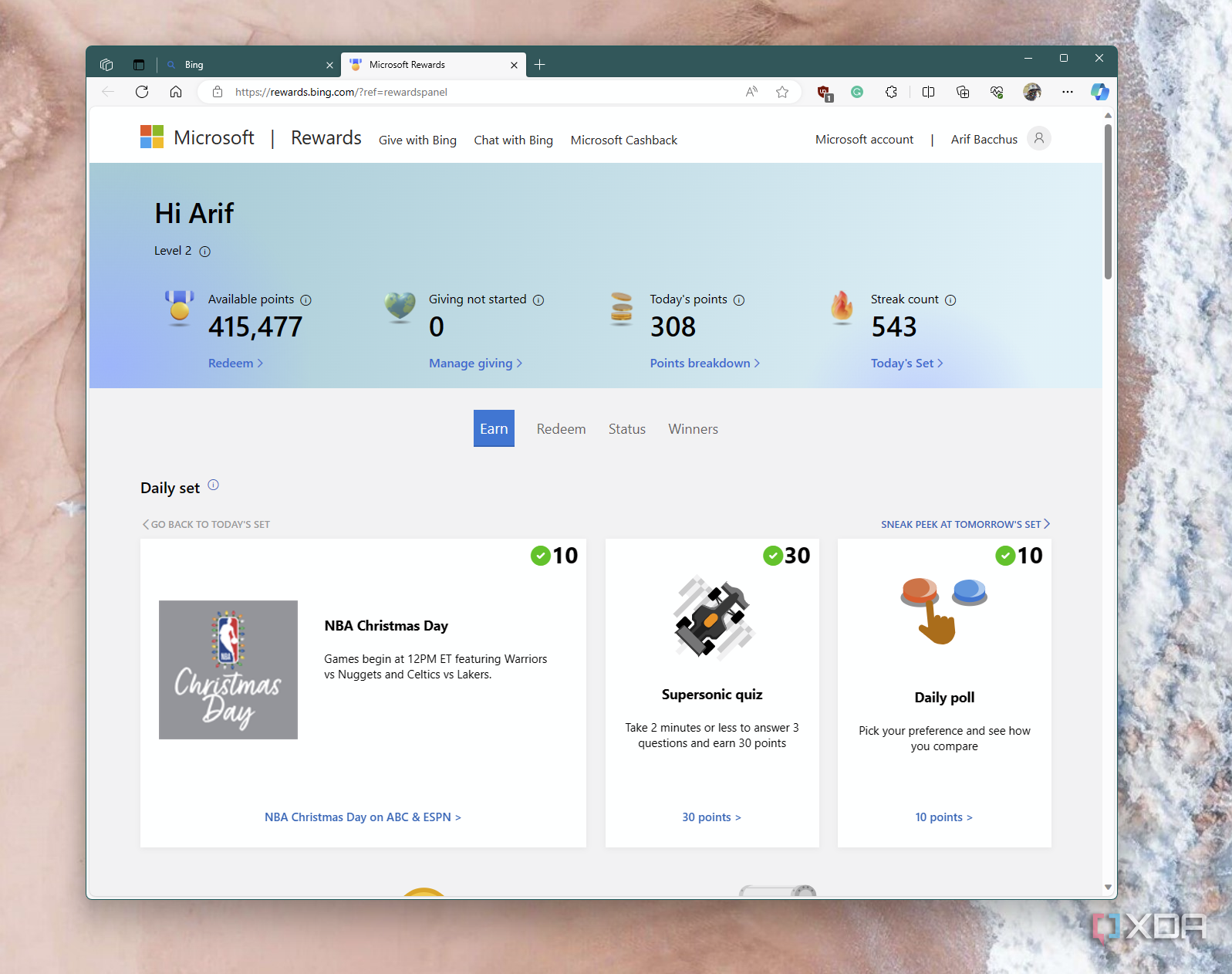Click the Available points info icon

click(x=305, y=300)
